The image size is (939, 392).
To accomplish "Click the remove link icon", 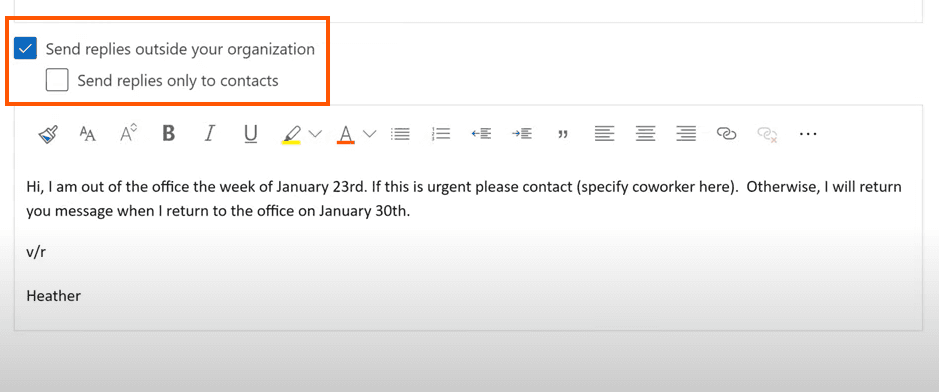I will point(767,135).
